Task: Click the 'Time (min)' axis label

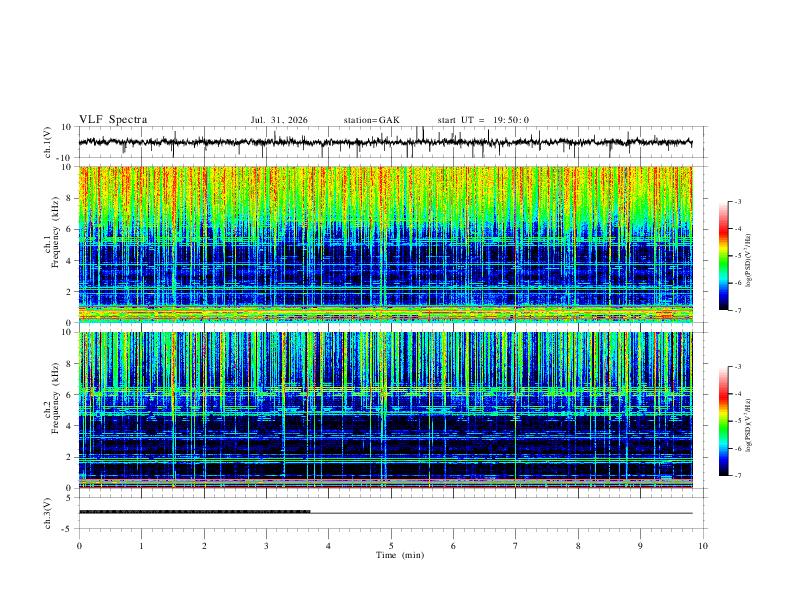Action: pyautogui.click(x=400, y=555)
